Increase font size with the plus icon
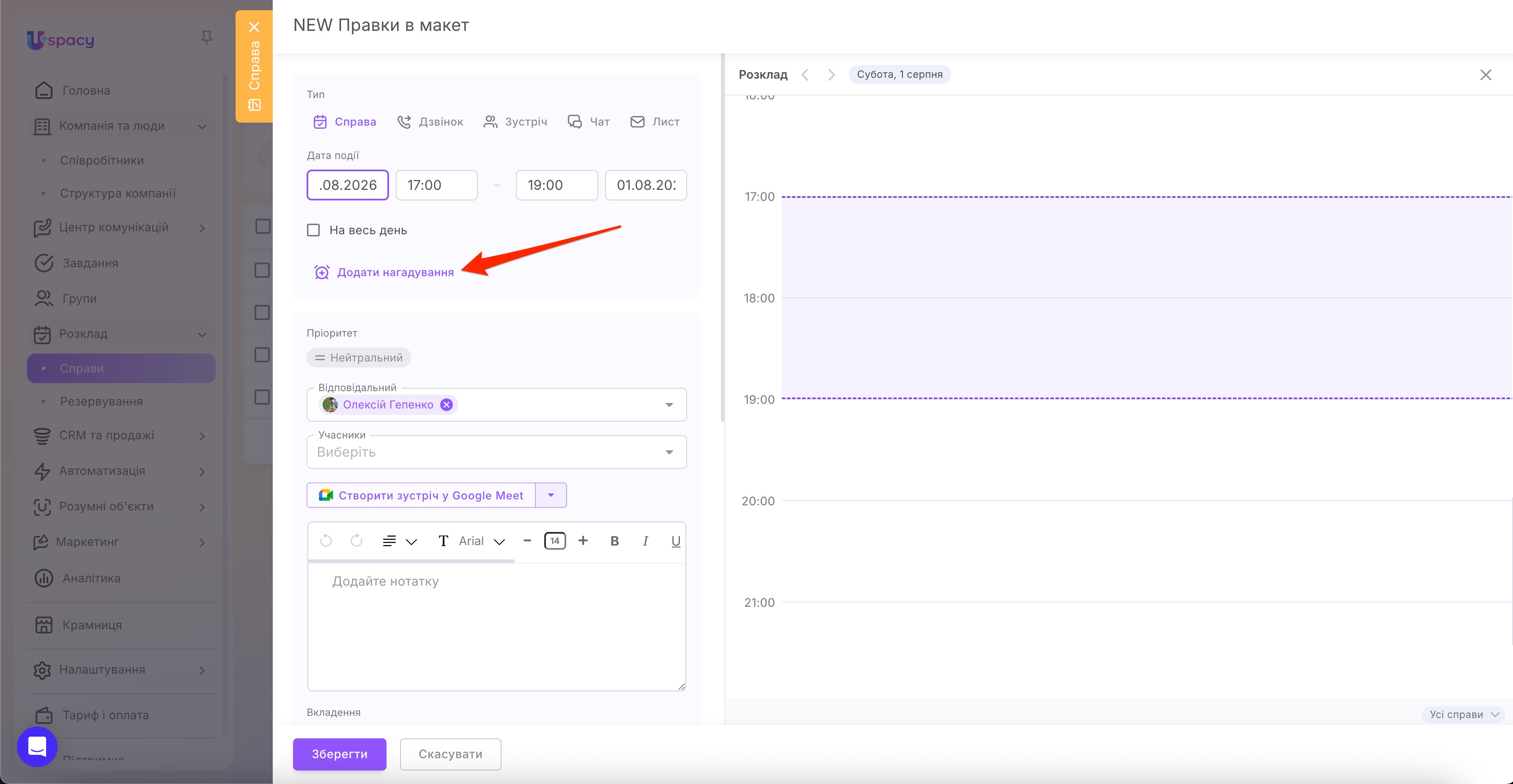The width and height of the screenshot is (1513, 784). pyautogui.click(x=583, y=540)
